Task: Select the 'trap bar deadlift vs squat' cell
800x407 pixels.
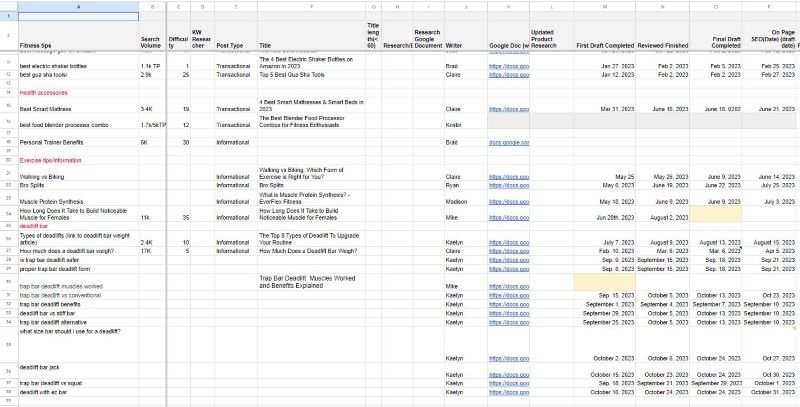Action: point(79,383)
